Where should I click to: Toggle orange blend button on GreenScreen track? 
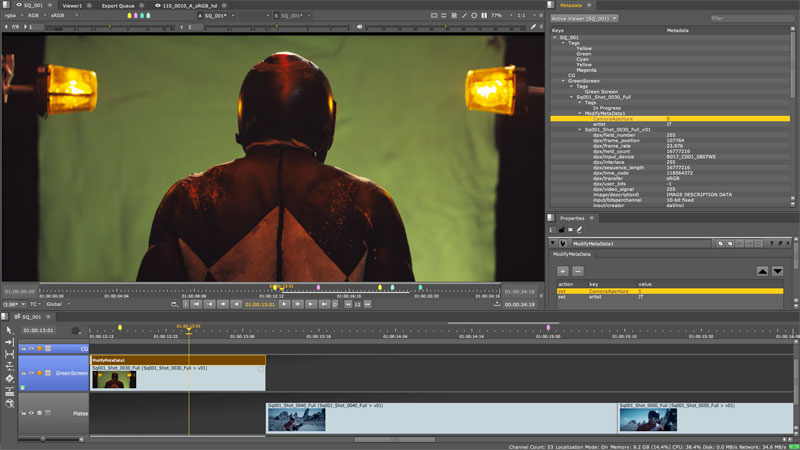tap(39, 373)
